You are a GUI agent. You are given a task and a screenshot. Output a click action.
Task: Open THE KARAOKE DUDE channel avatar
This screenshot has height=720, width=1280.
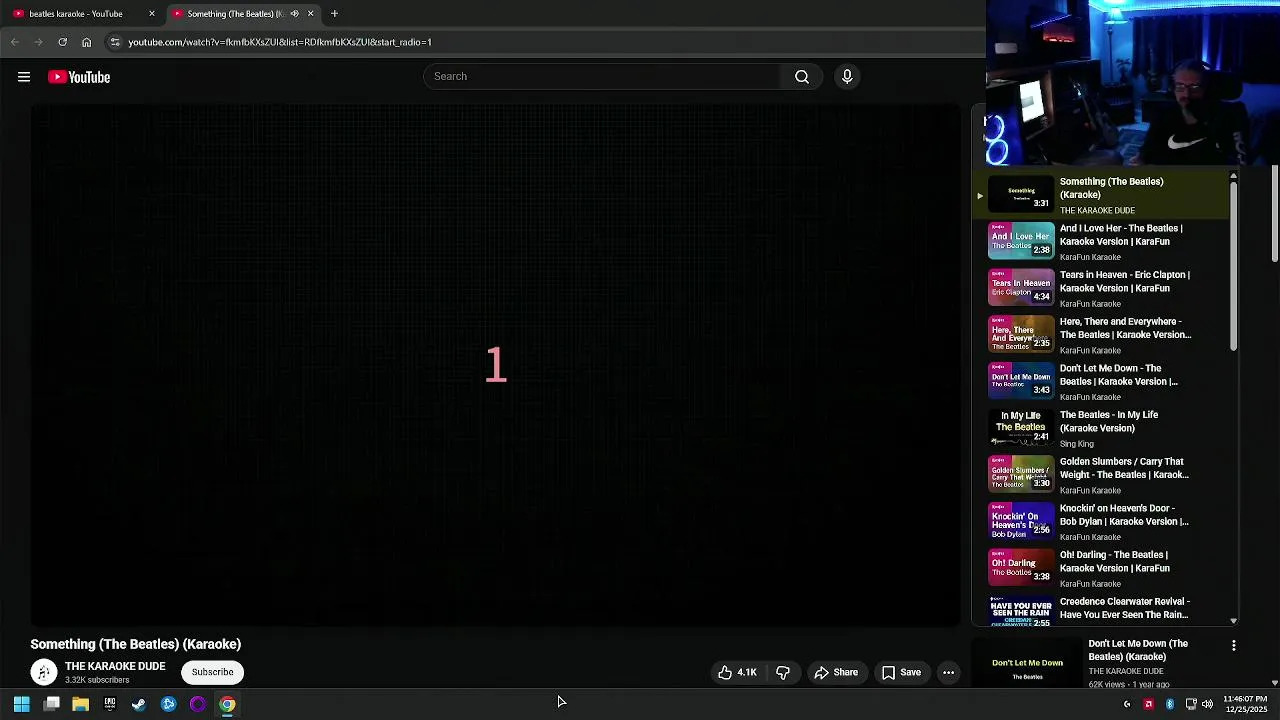click(x=44, y=673)
